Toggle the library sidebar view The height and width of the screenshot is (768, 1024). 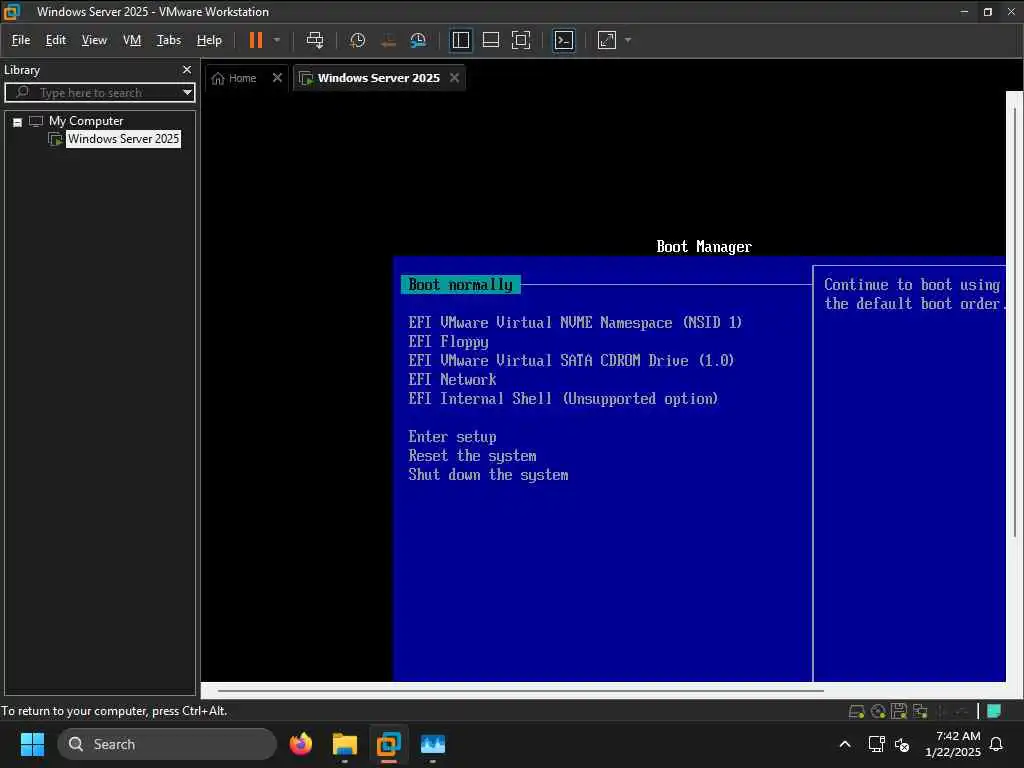(460, 40)
